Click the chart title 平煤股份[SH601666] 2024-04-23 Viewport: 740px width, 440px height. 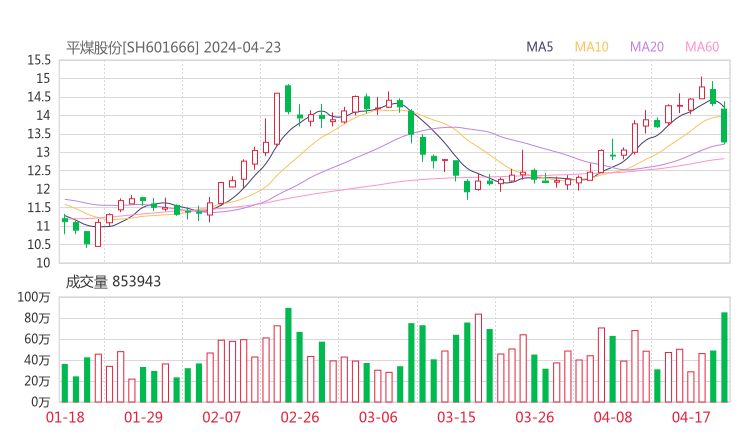point(173,48)
